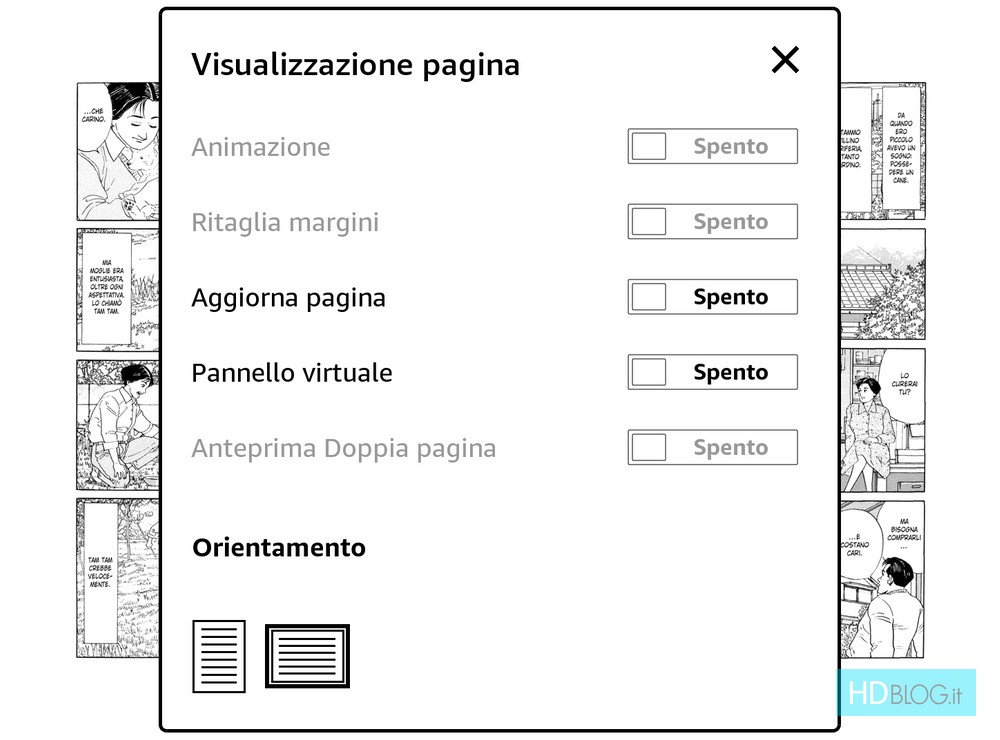Click the Anteprima Doppia pagina label text

pyautogui.click(x=343, y=448)
